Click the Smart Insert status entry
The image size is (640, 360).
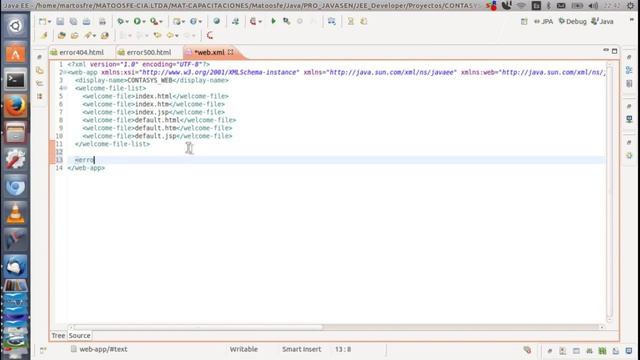(302, 349)
